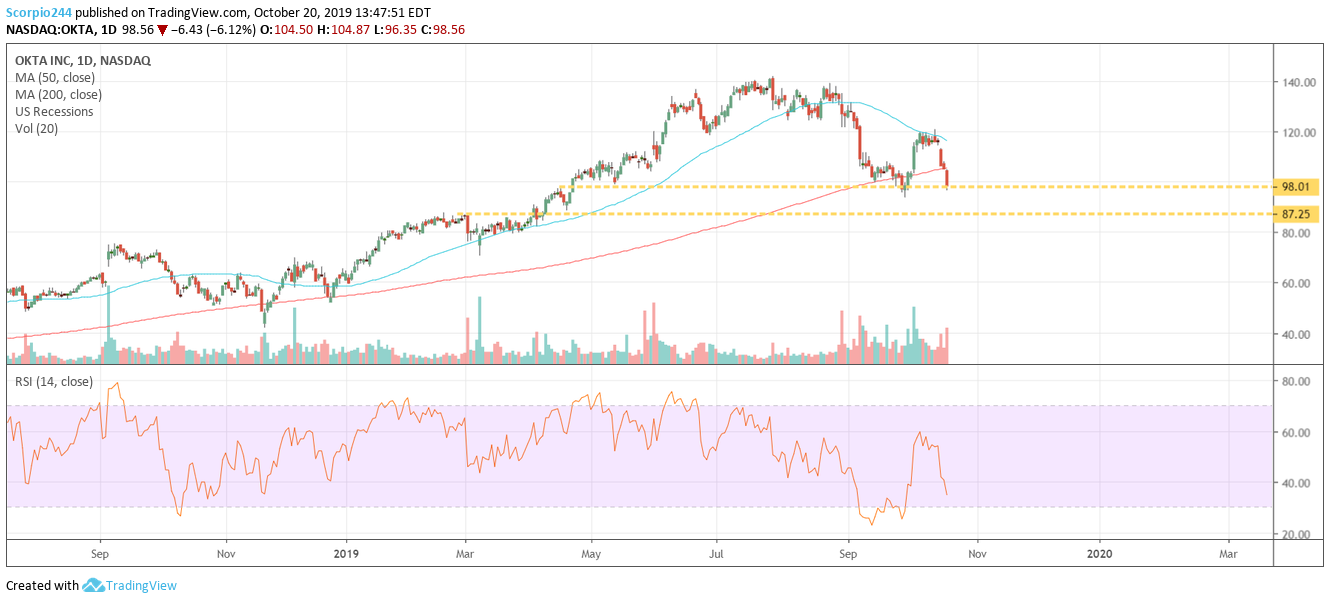Click the NASDAQ:OKTA symbol text in header
Viewport: 1330px width, 603px height.
[50, 30]
